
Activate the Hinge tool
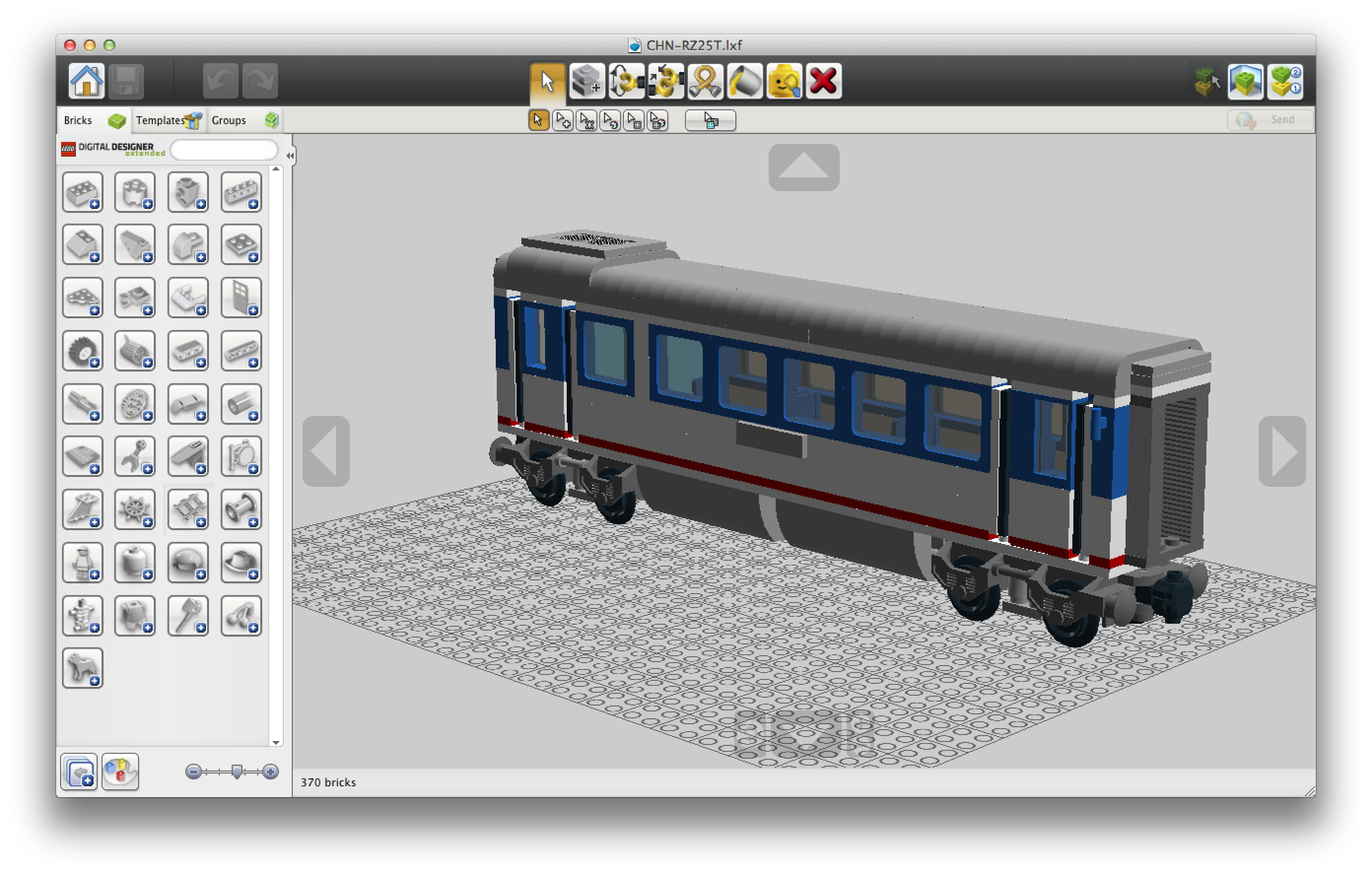tap(626, 81)
